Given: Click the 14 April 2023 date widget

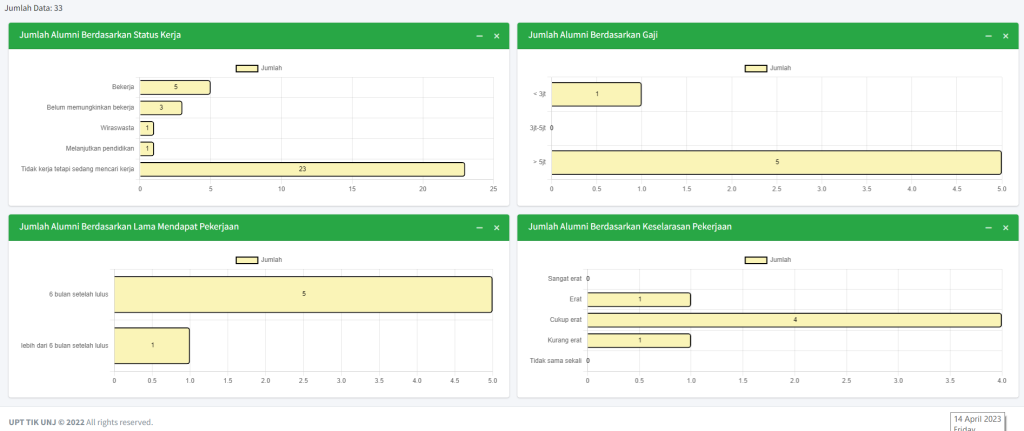Looking at the screenshot, I should [977, 420].
